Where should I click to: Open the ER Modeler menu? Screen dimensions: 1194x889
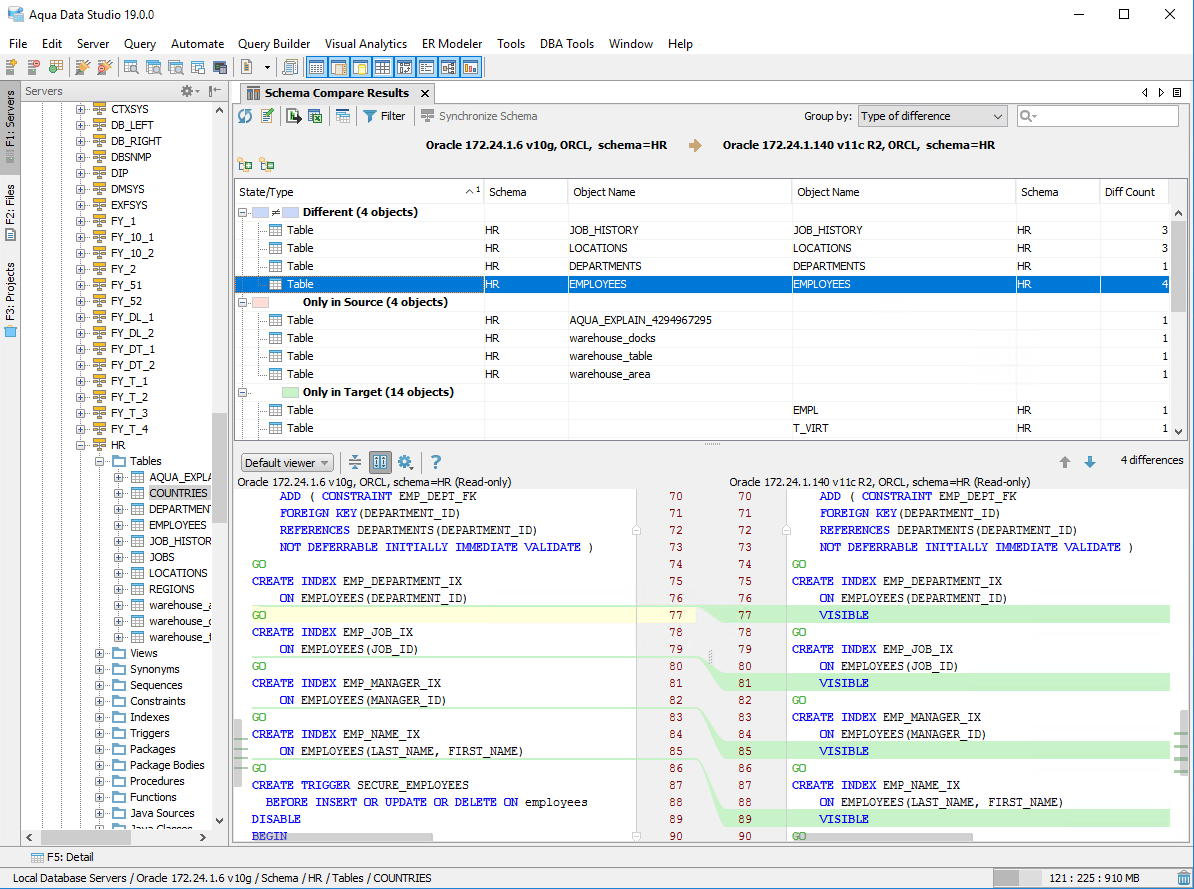pyautogui.click(x=452, y=44)
